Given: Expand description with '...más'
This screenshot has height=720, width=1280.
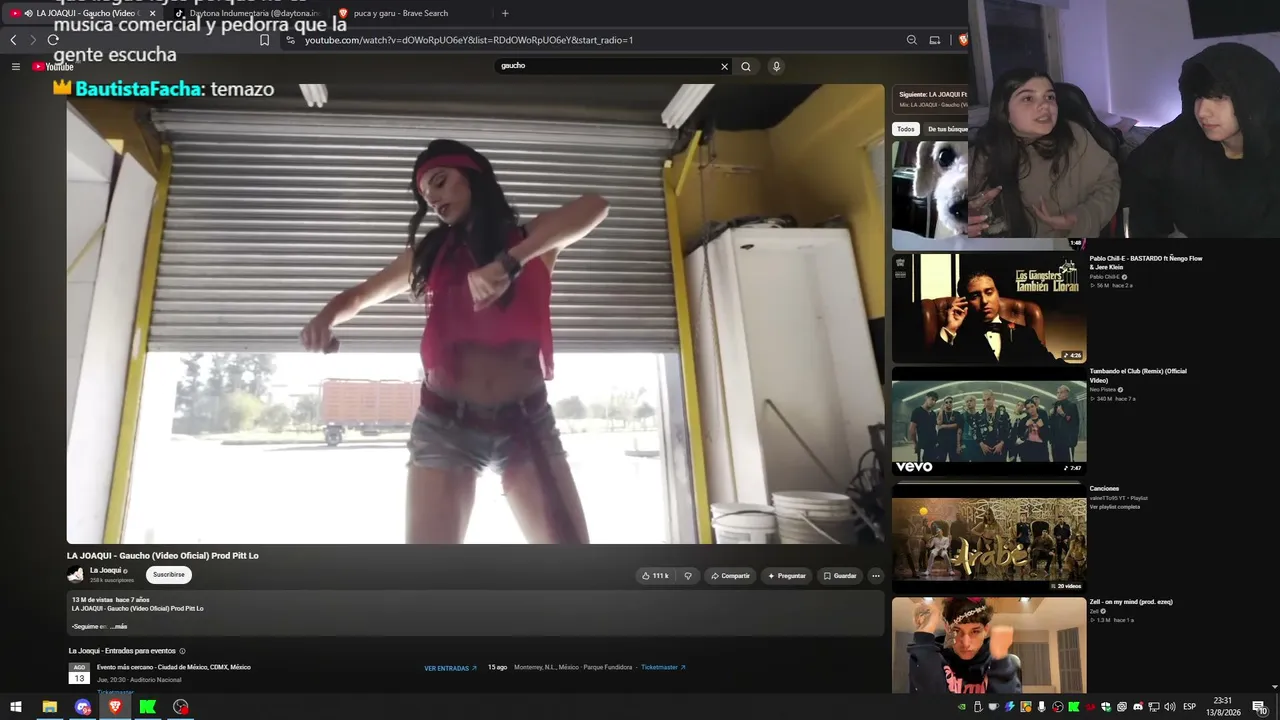Looking at the screenshot, I should [x=118, y=626].
